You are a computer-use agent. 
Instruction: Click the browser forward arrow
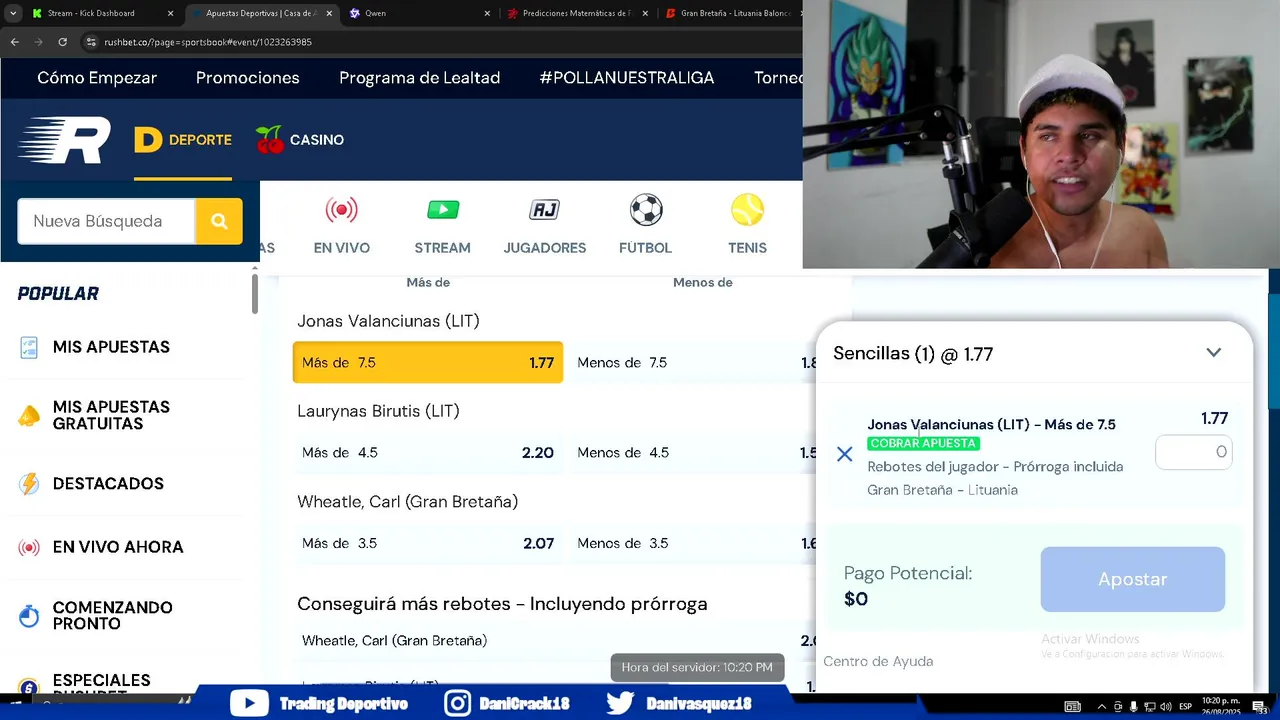(x=39, y=42)
